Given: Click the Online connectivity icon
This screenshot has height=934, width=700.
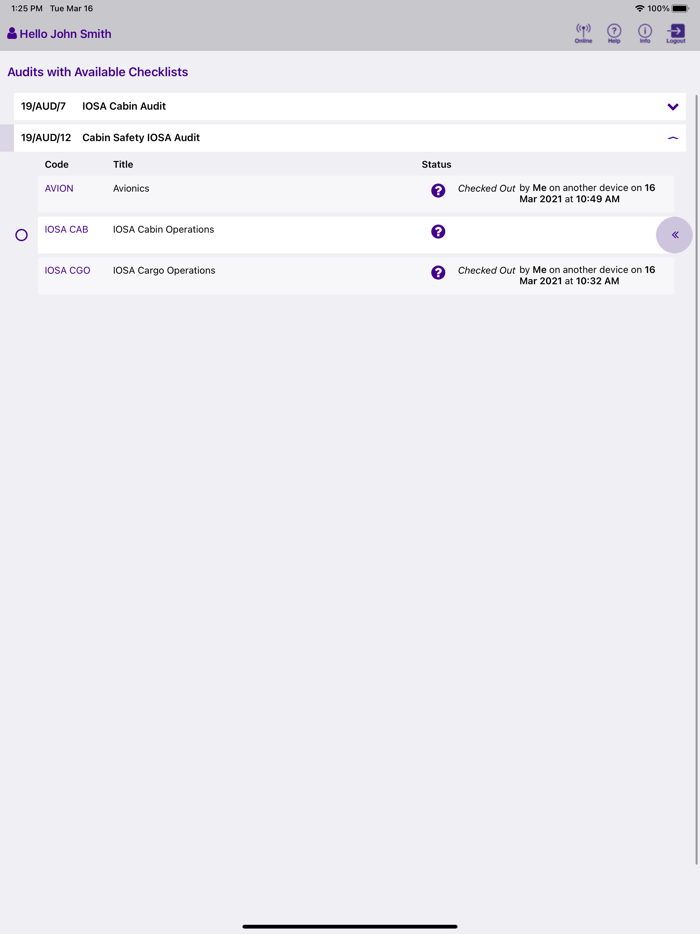Looking at the screenshot, I should (583, 33).
